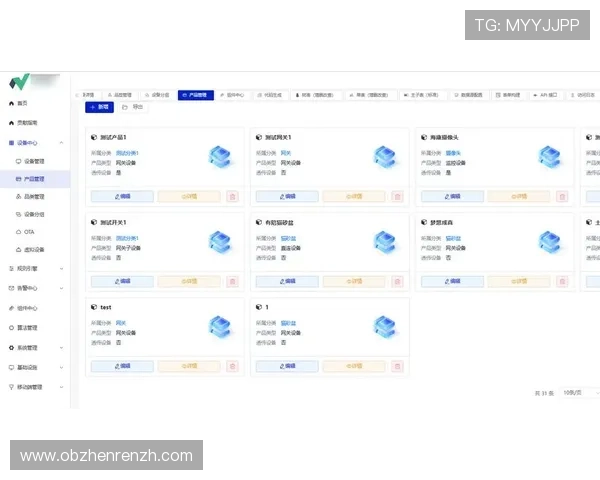Viewport: 600px width, 480px height.
Task: Switch to the API接口 top tab
Action: point(545,95)
